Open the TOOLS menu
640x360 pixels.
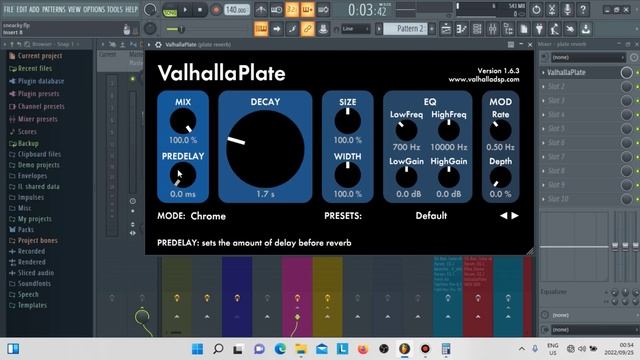115,9
